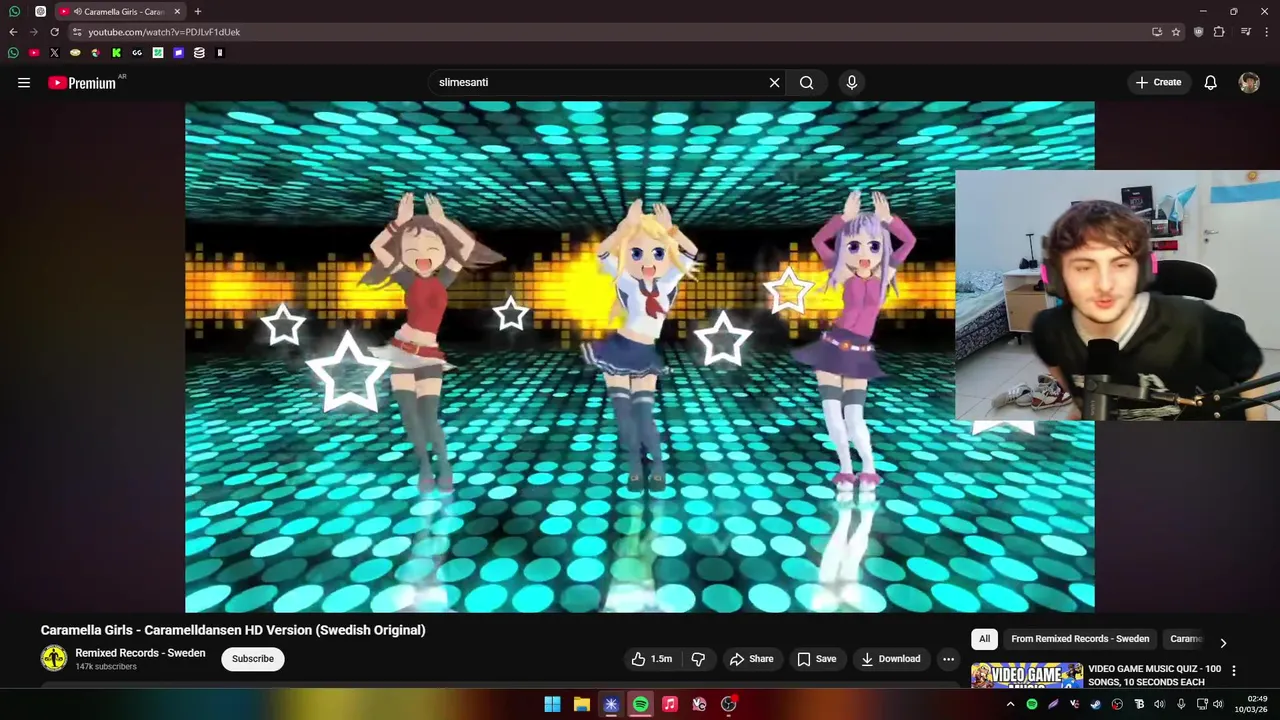This screenshot has height=720, width=1280.
Task: Open the Create menu
Action: [1159, 83]
